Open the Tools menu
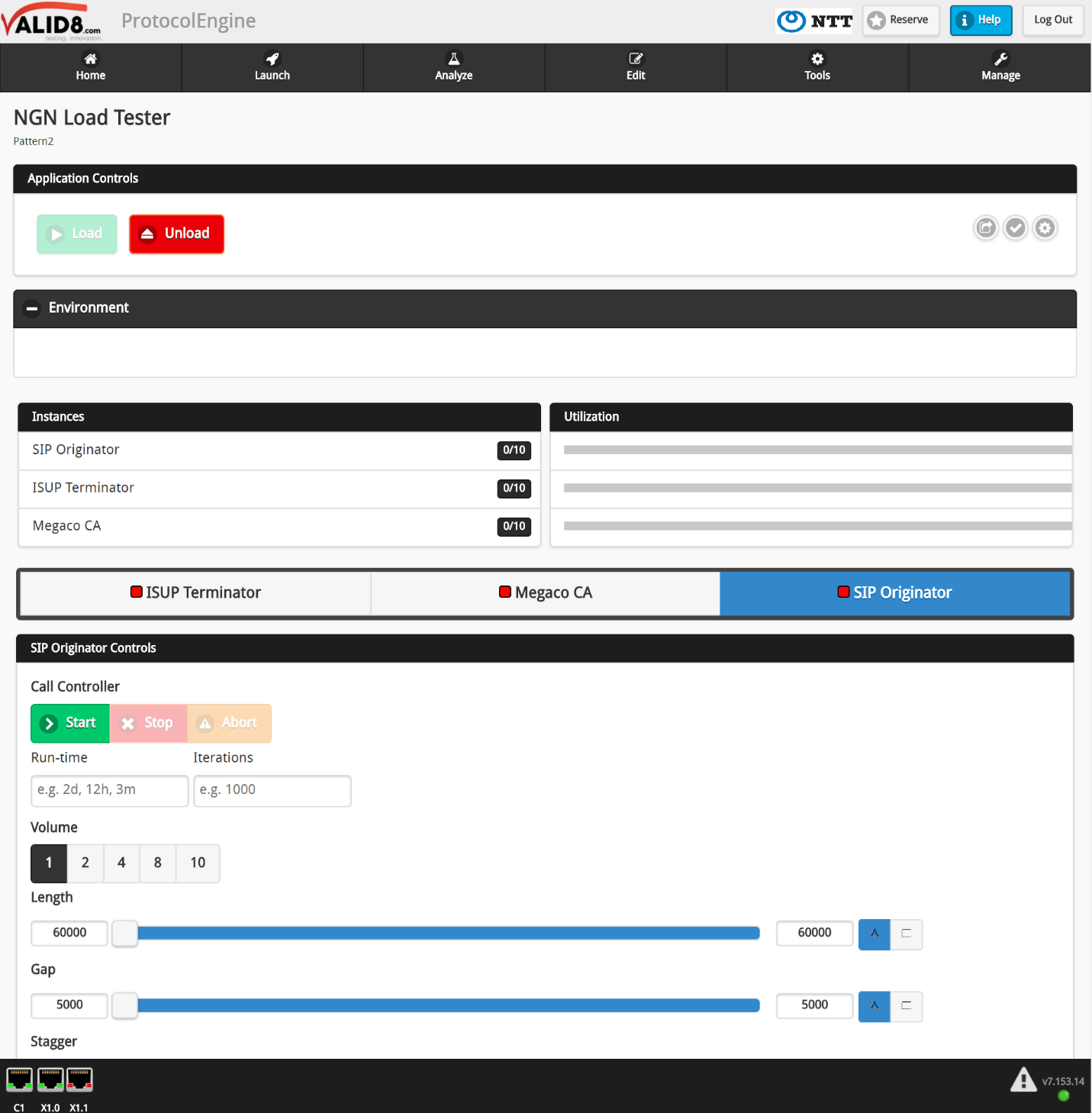 [x=817, y=67]
